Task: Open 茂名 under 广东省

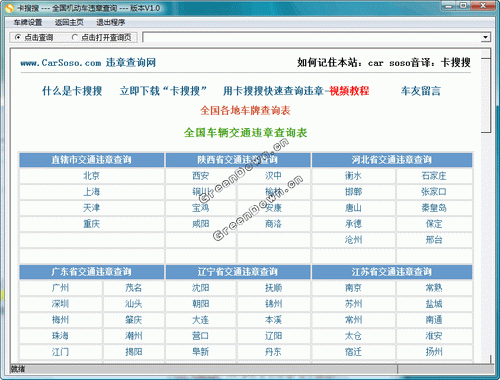Action: click(133, 288)
